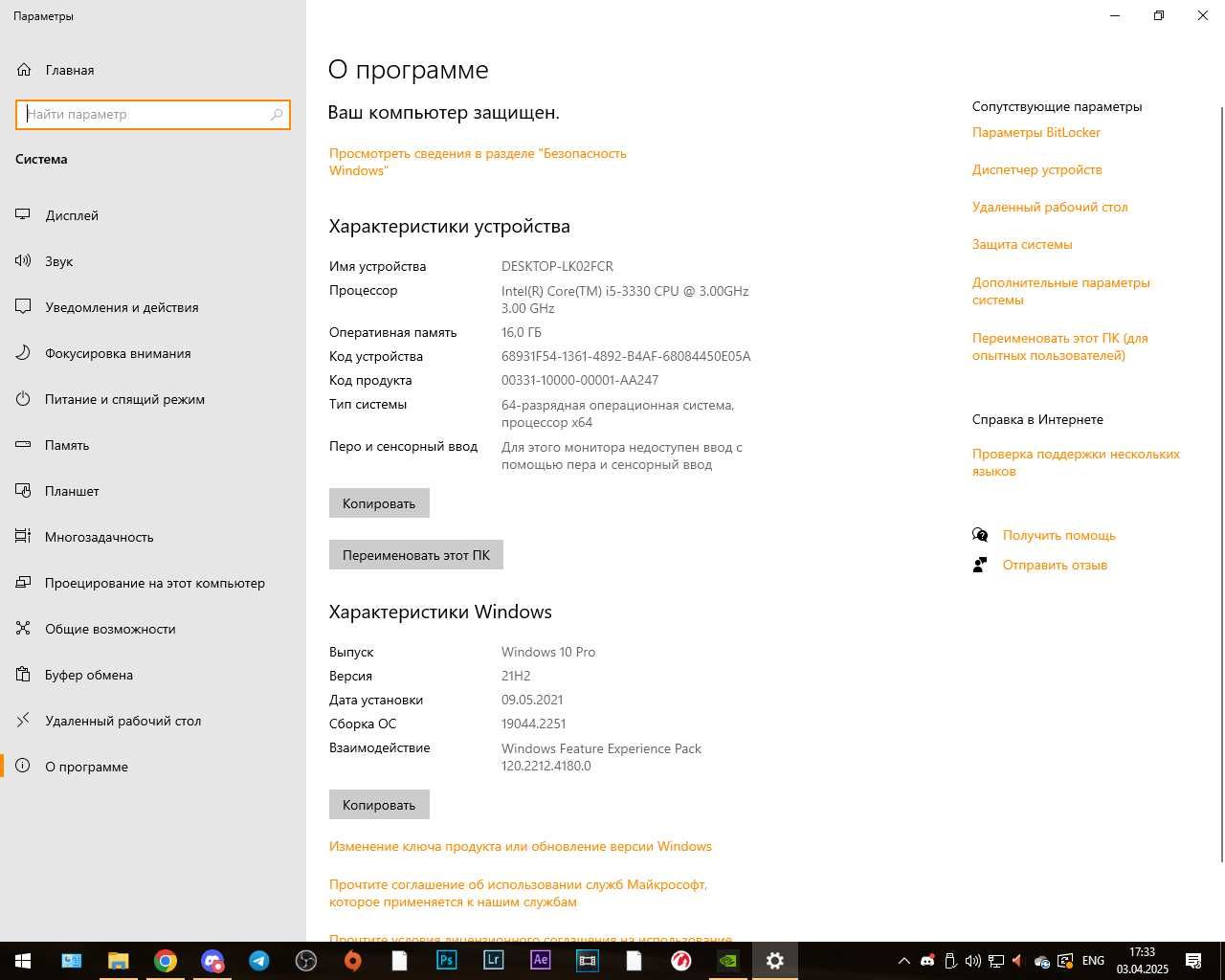This screenshot has height=980, width=1225.
Task: Open rename PC for advanced users link
Action: pos(1060,346)
